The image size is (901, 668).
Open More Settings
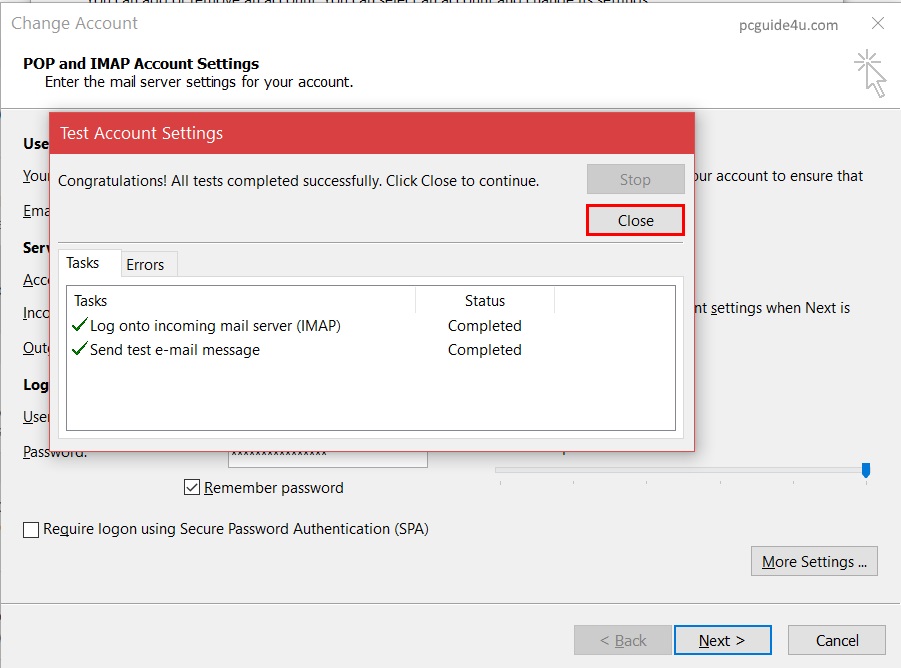point(813,562)
